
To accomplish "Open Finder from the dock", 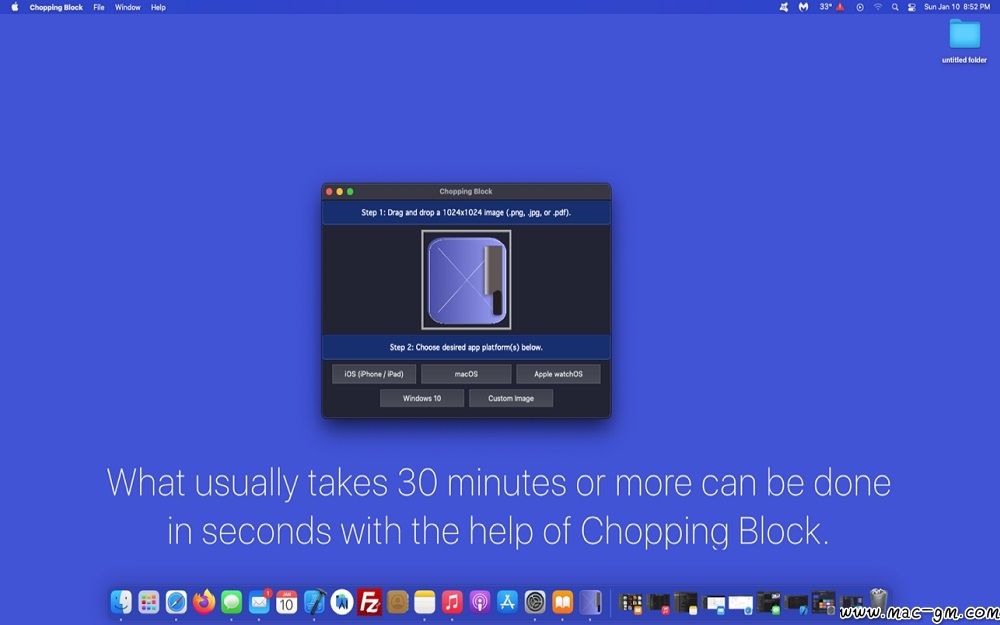I will (121, 601).
